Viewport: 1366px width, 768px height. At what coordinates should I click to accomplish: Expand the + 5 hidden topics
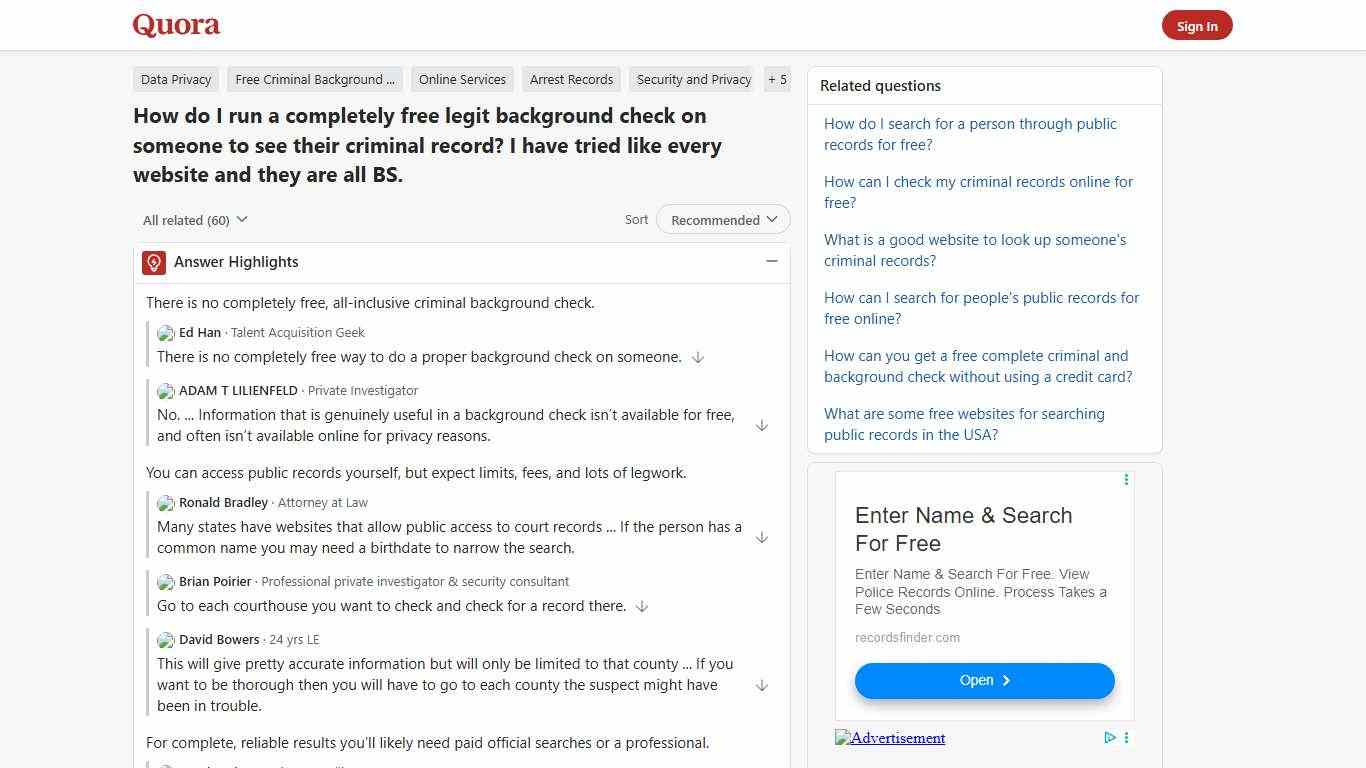[777, 79]
